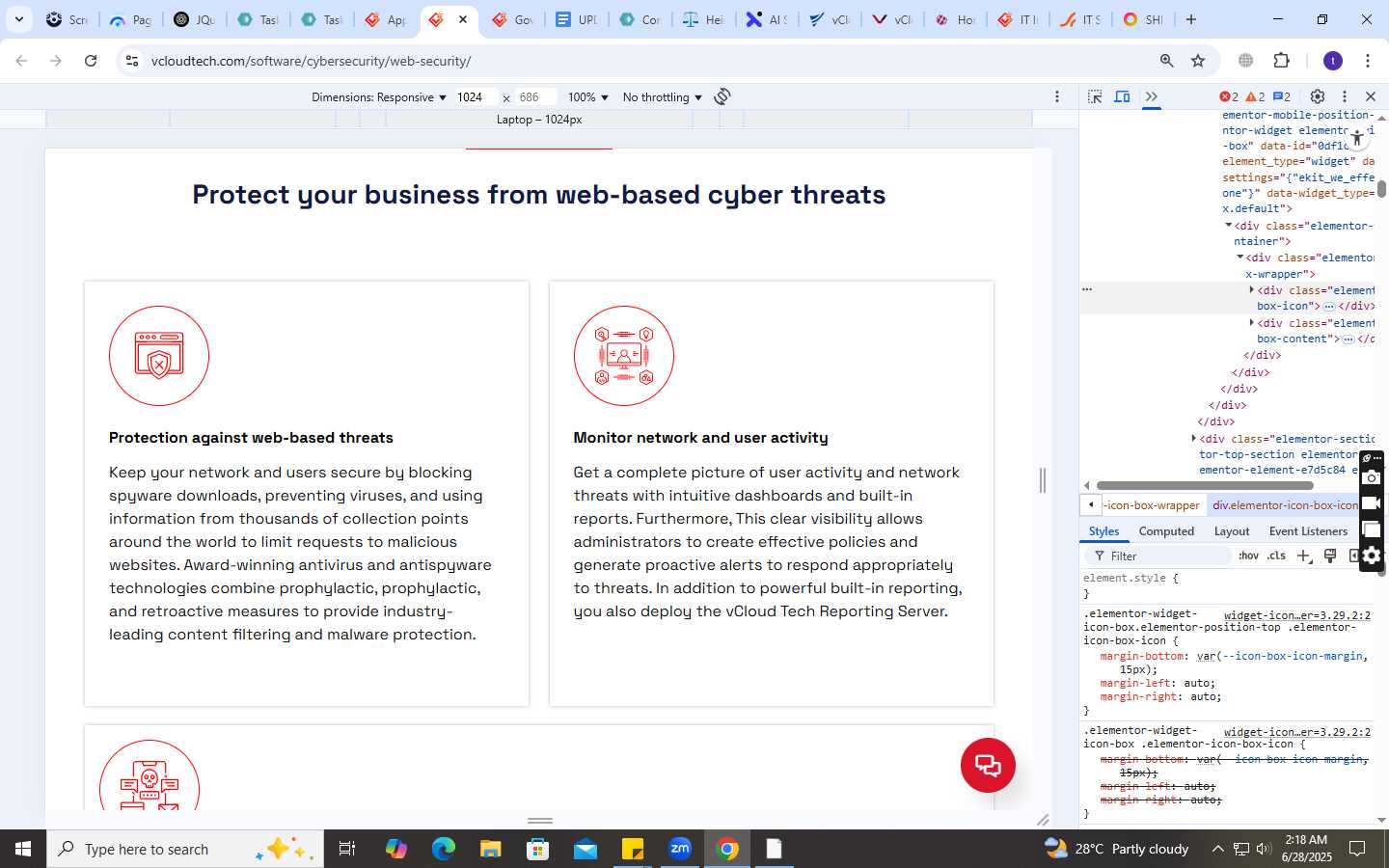Add a new style rule with plus icon
The image size is (1389, 868).
(1304, 556)
